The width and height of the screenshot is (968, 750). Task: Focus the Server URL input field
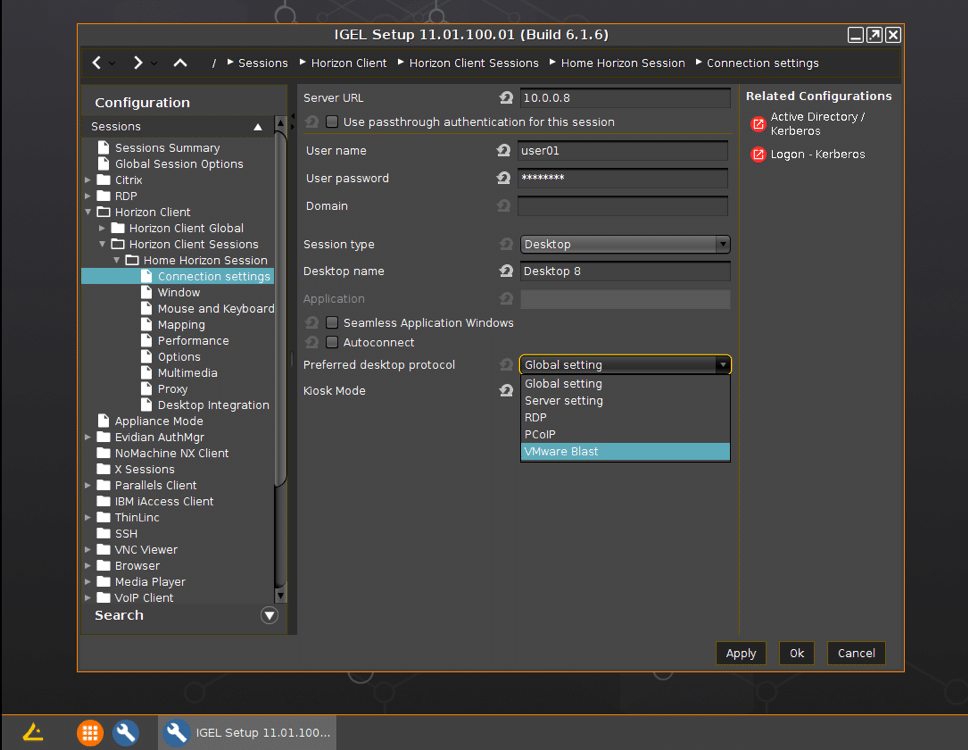click(625, 98)
